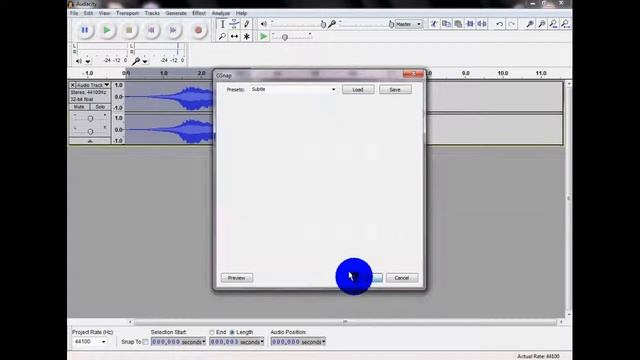
Task: Open the Effect menu
Action: [199, 13]
